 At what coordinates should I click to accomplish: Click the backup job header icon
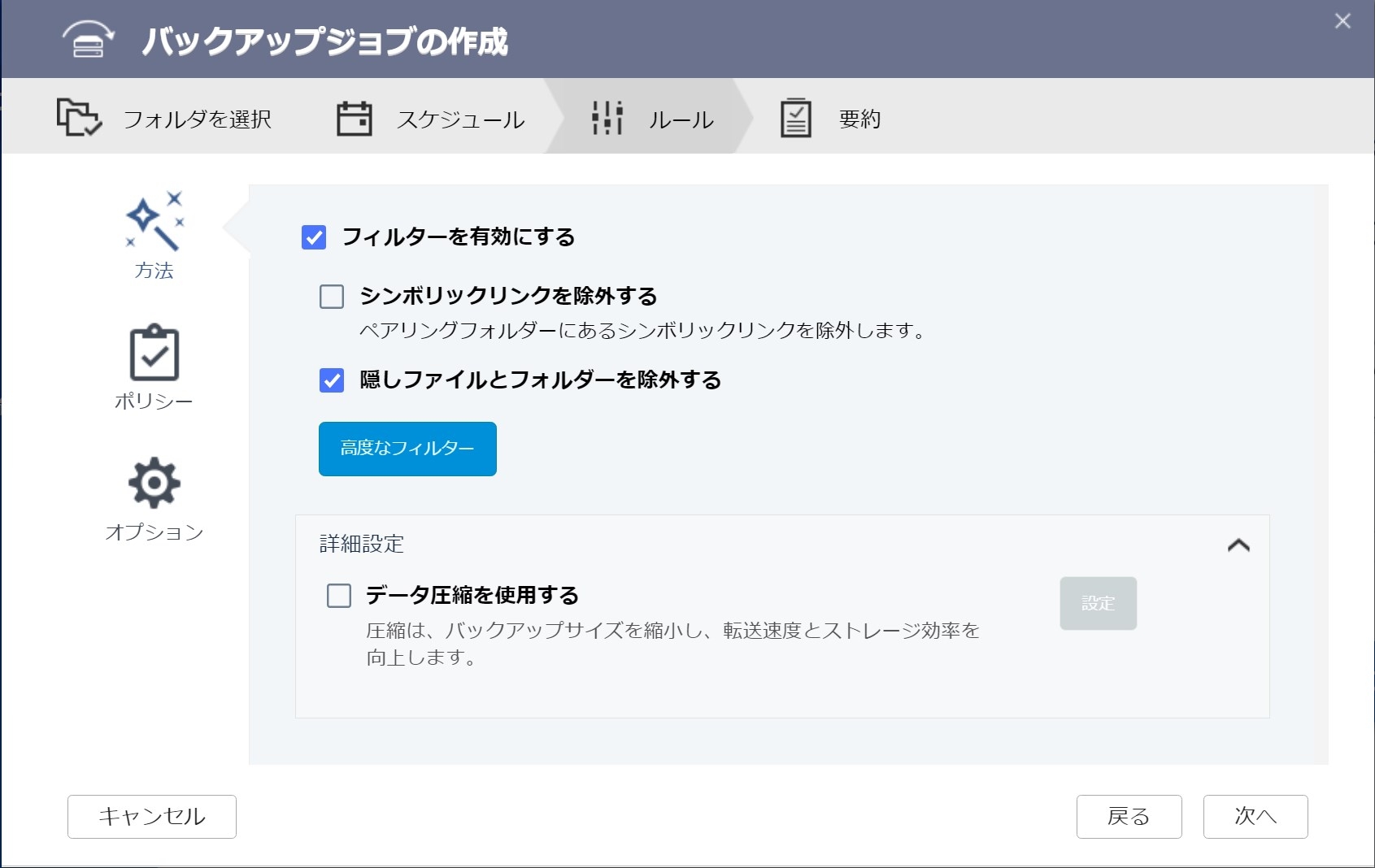point(88,40)
